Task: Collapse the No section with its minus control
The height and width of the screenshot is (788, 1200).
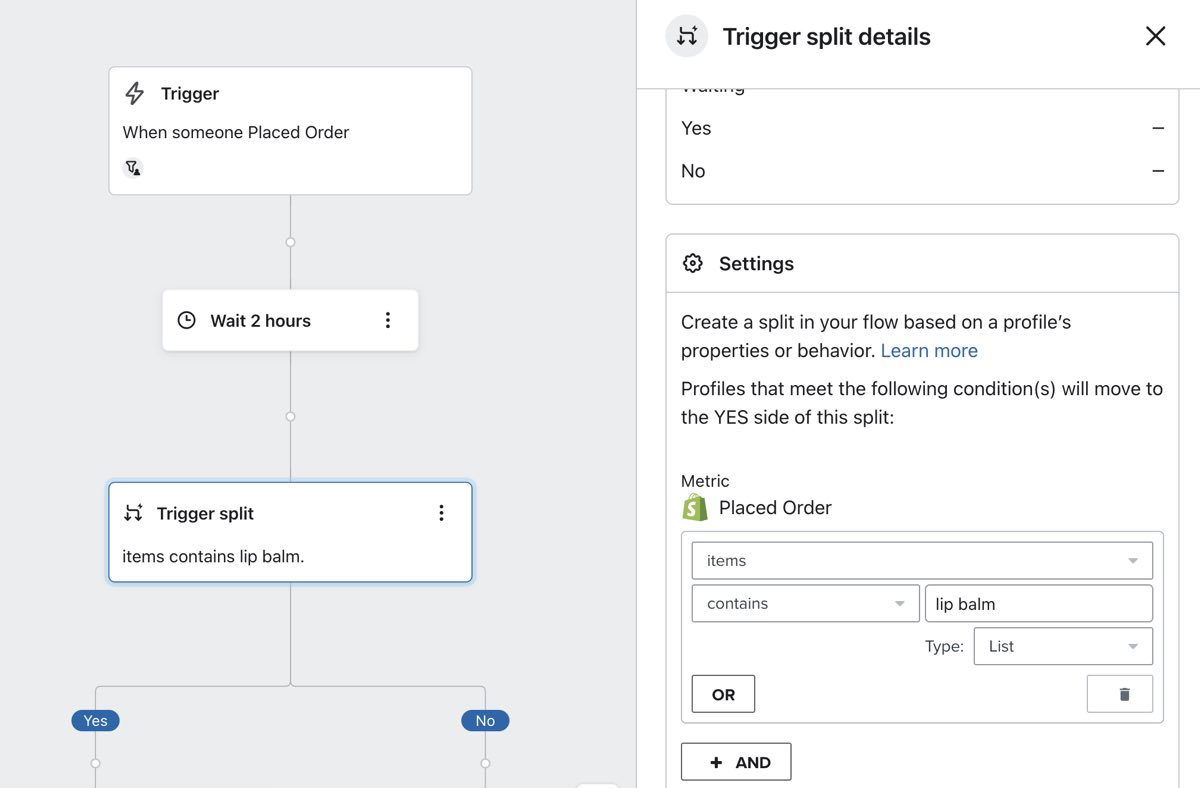Action: (x=1157, y=171)
